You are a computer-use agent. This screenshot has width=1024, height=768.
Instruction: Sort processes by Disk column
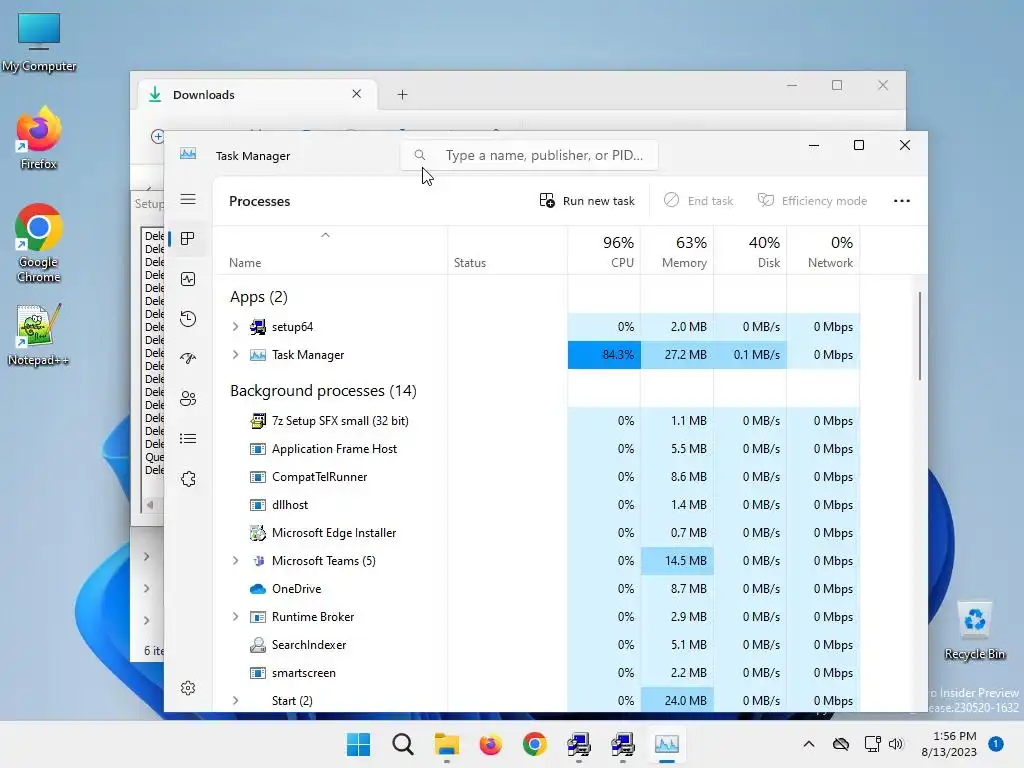750,251
